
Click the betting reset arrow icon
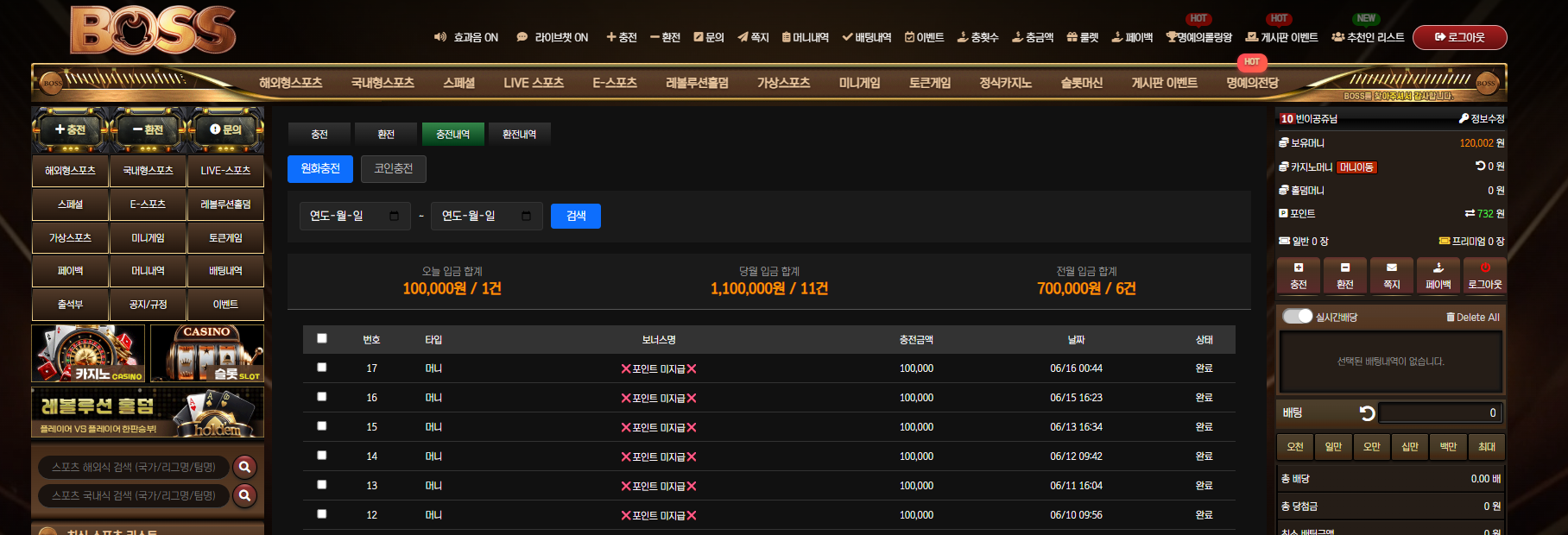pyautogui.click(x=1367, y=413)
